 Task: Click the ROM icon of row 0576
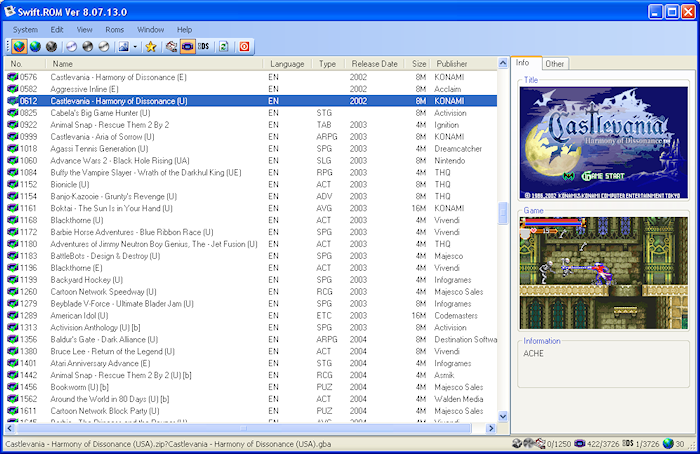[x=12, y=77]
